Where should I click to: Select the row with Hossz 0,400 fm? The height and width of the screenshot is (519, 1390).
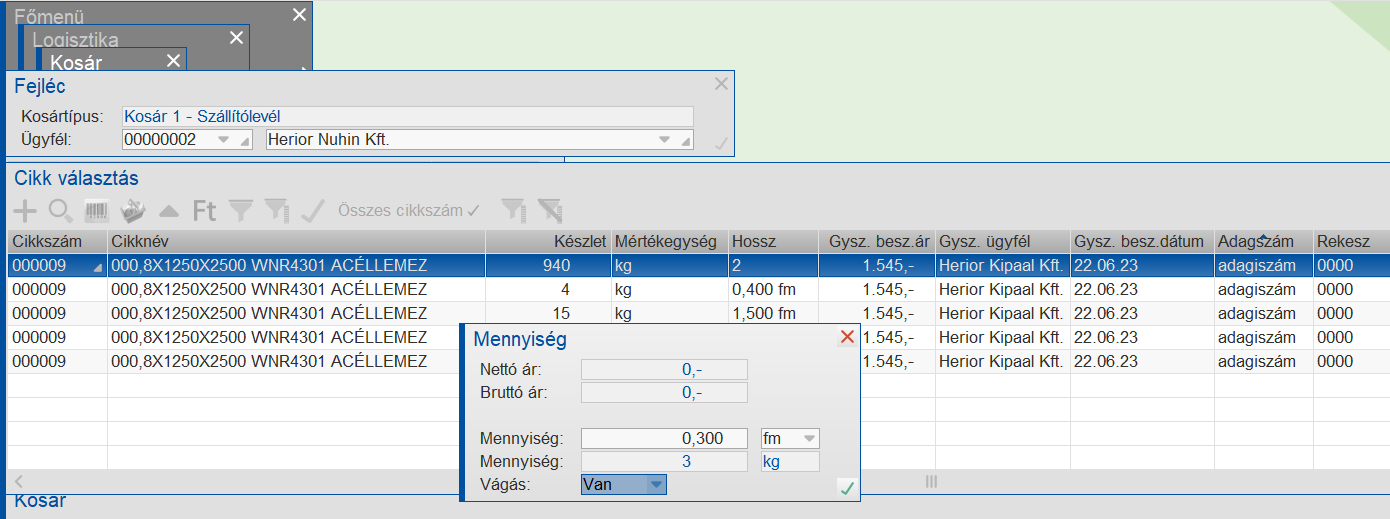click(x=698, y=289)
